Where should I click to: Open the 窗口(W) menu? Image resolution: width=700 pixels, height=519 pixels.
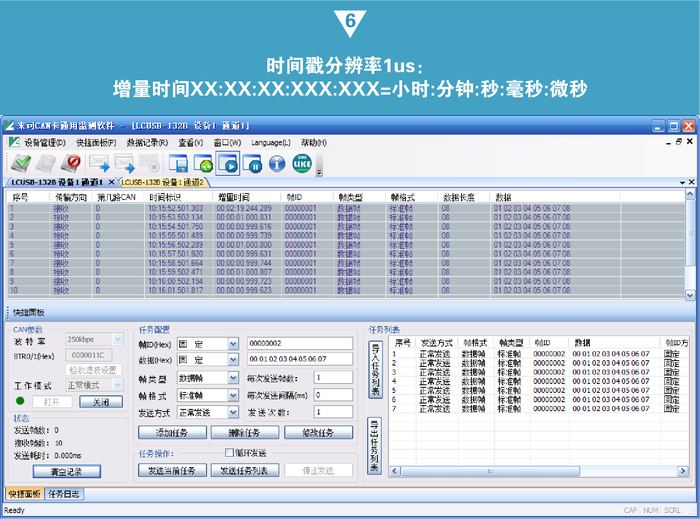pos(227,143)
